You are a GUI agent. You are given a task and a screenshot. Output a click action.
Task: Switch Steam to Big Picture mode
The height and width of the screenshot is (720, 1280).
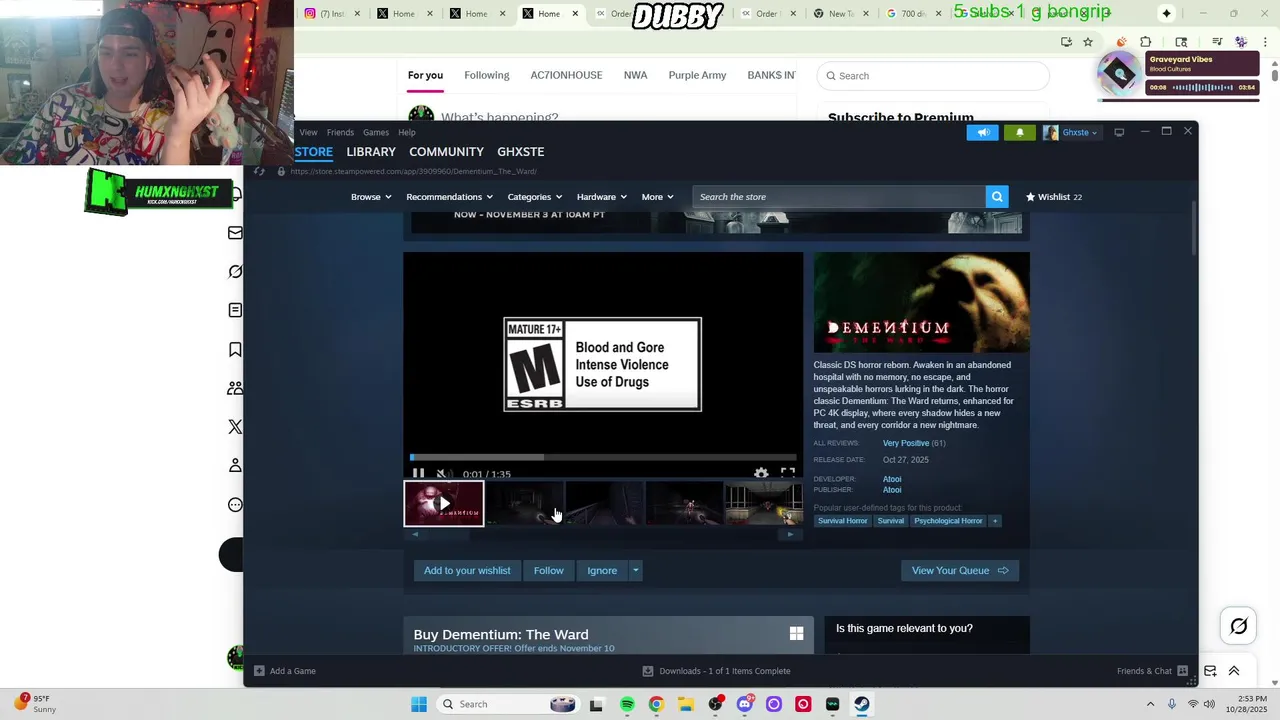1119,132
